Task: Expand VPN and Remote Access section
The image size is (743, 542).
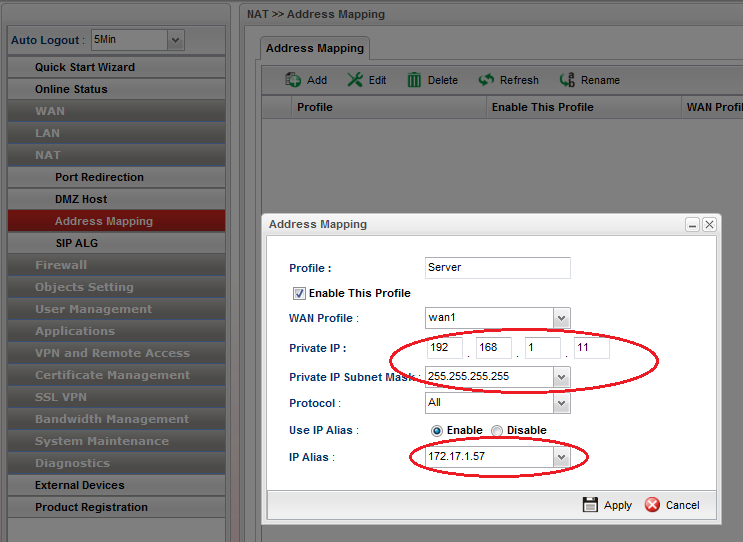Action: (x=117, y=353)
